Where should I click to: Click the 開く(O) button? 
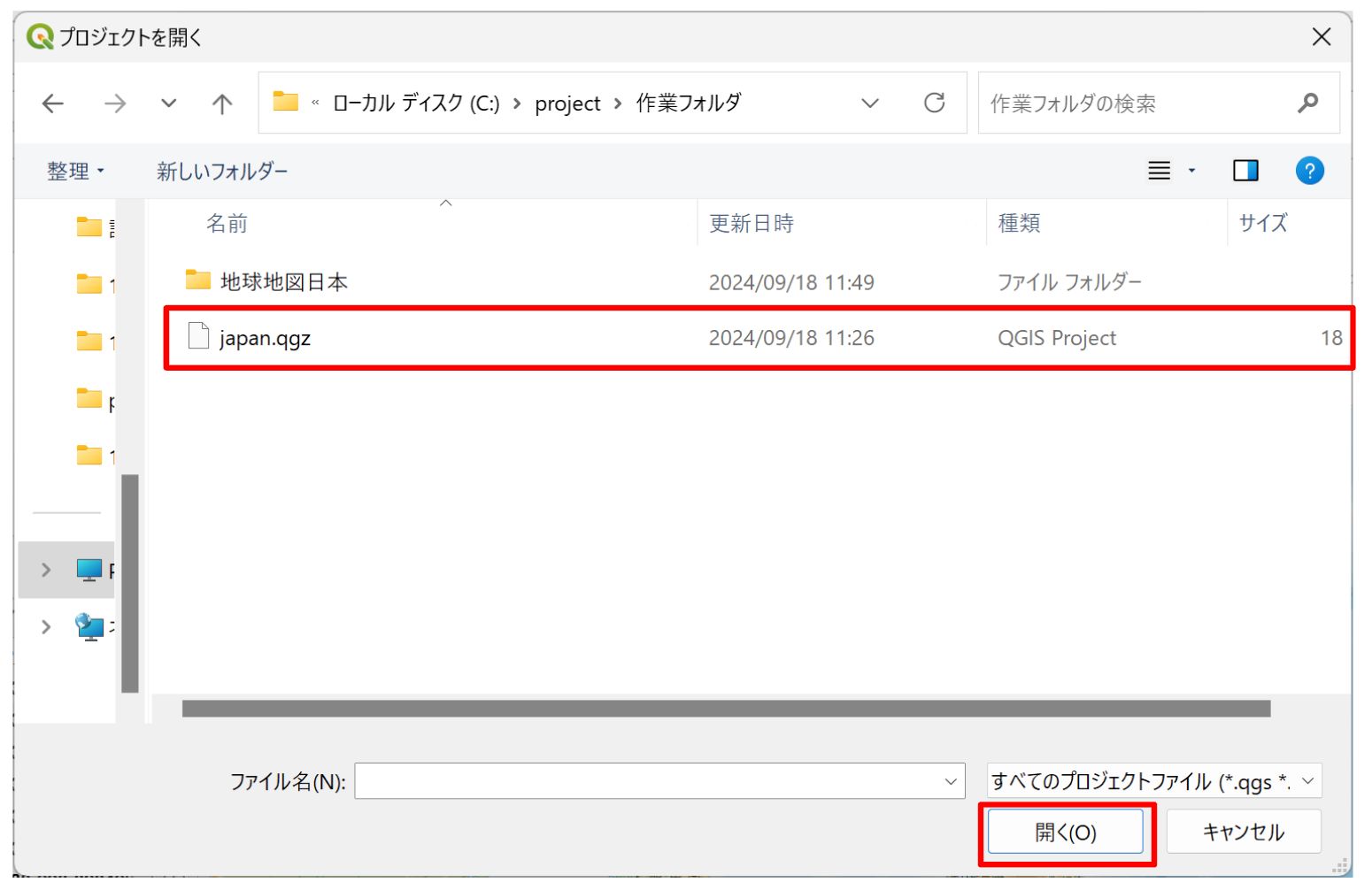(1066, 832)
